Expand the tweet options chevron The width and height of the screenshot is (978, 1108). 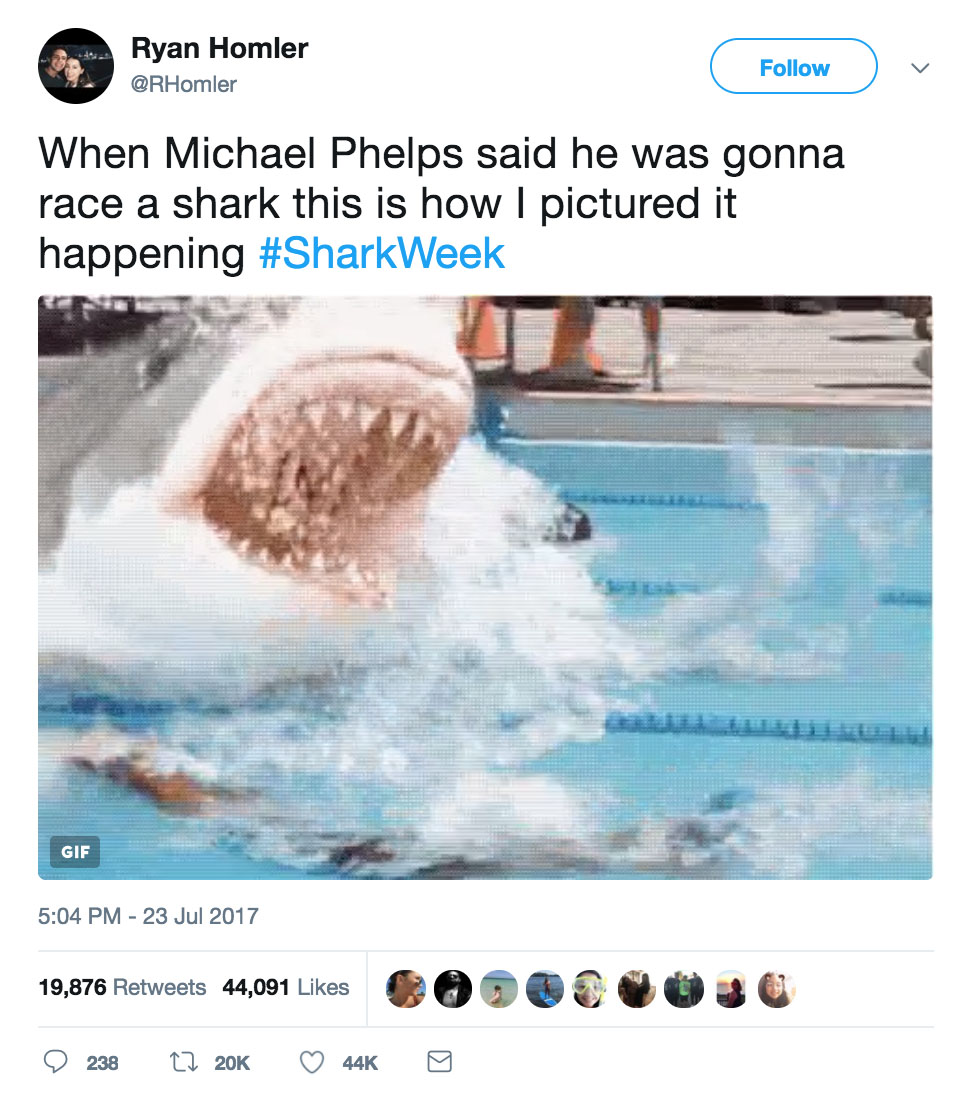pyautogui.click(x=920, y=68)
